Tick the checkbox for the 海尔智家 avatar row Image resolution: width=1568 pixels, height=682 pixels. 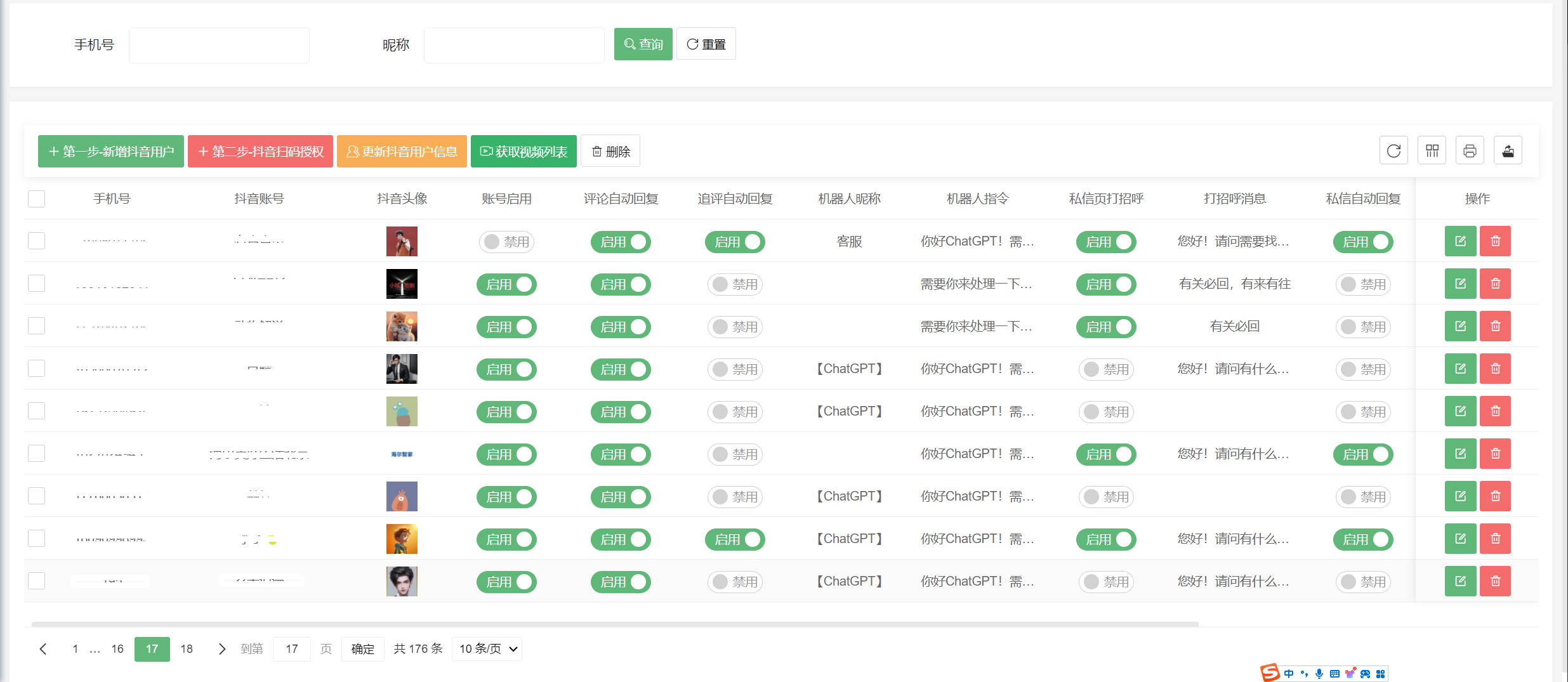pos(37,454)
